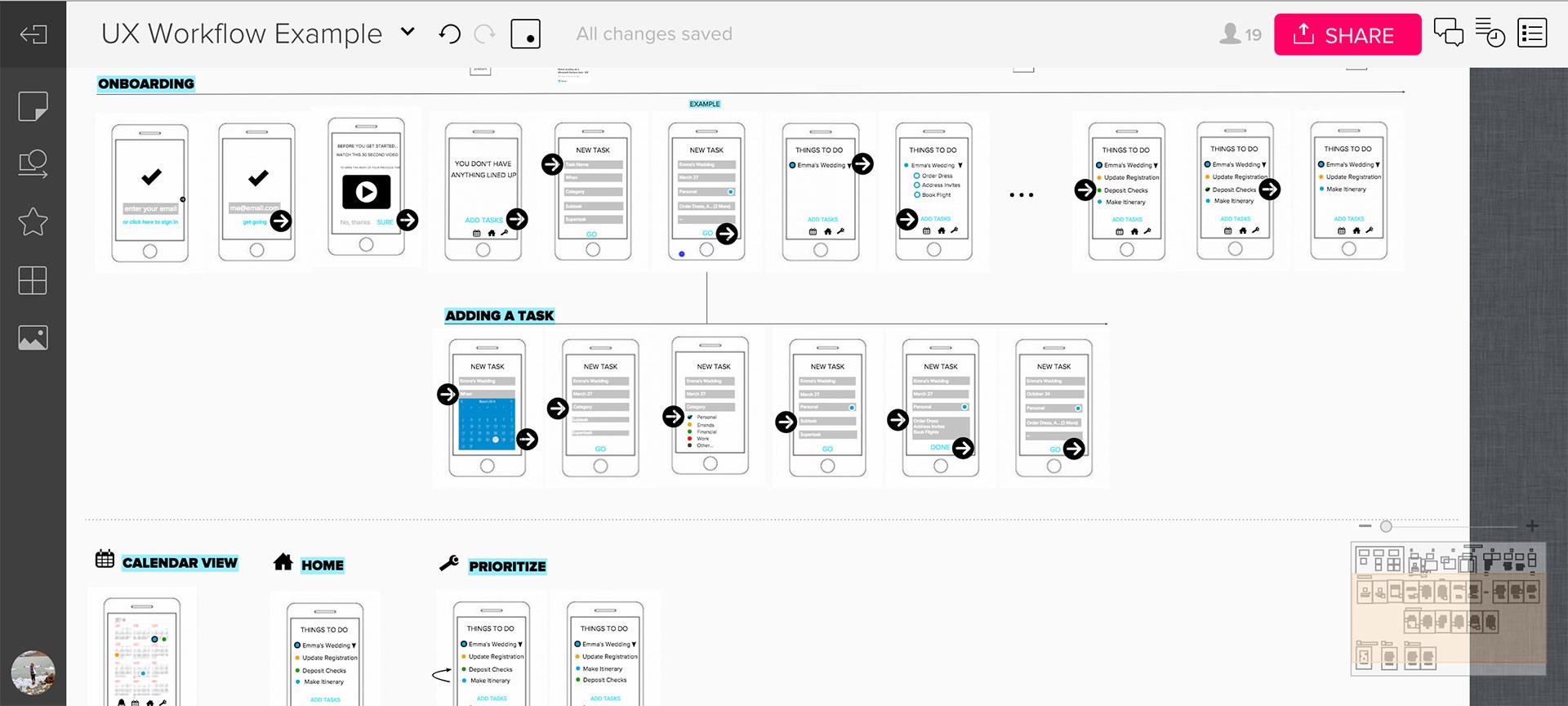Viewport: 1568px width, 706px height.
Task: Click the zoom slider handle
Action: pyautogui.click(x=1386, y=525)
